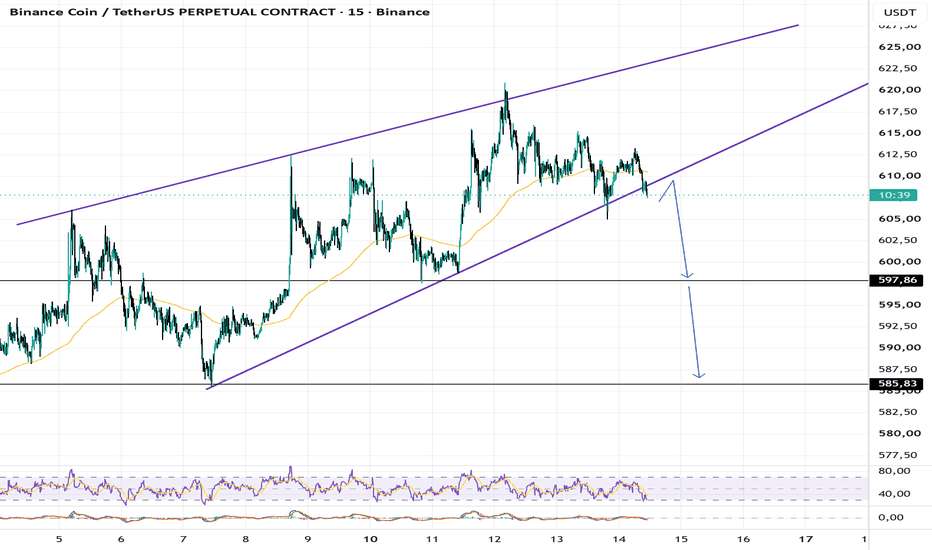Click date 9 on the time axis
Screen dimensions: 932x550
308,539
